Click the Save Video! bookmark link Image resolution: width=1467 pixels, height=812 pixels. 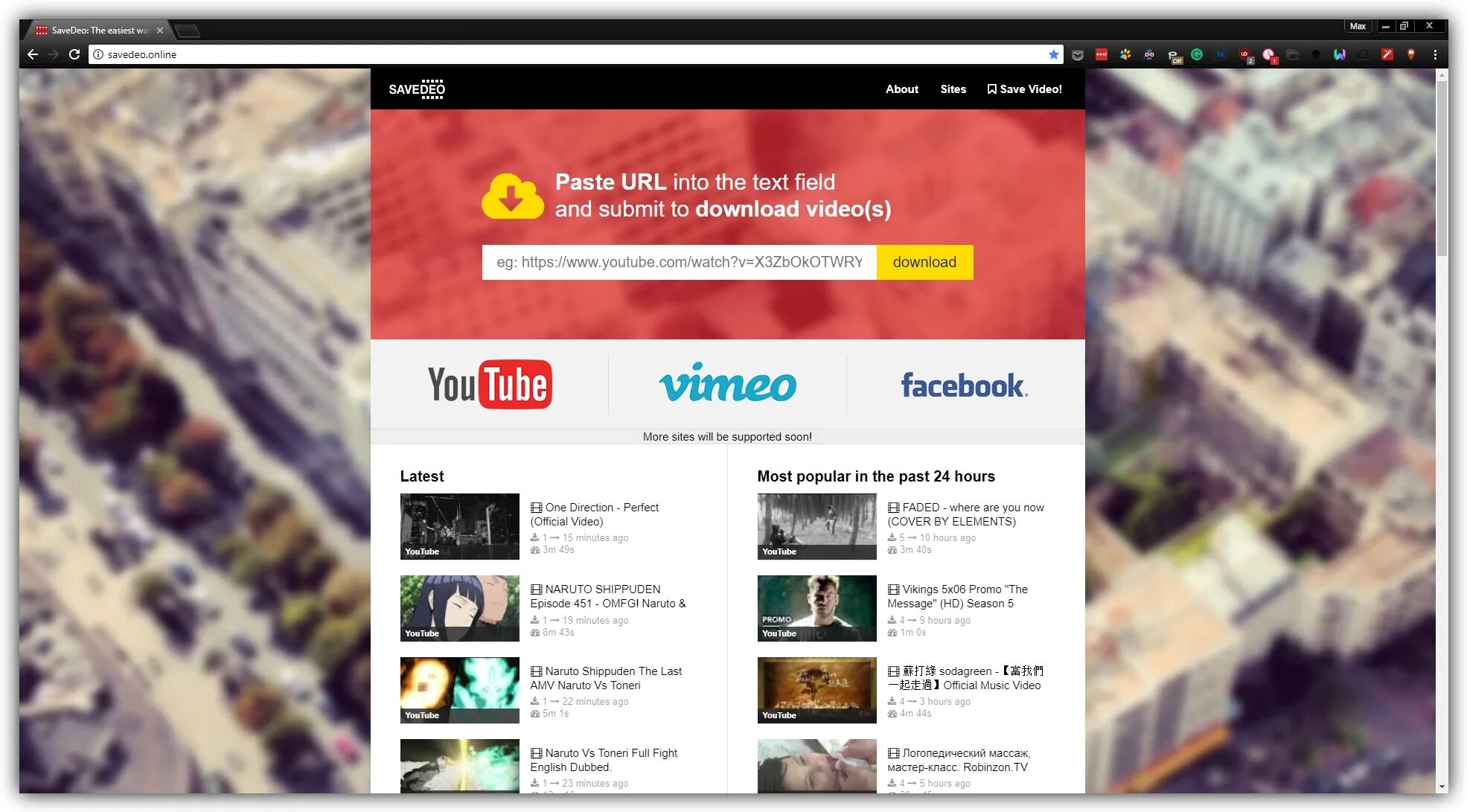click(x=1024, y=89)
